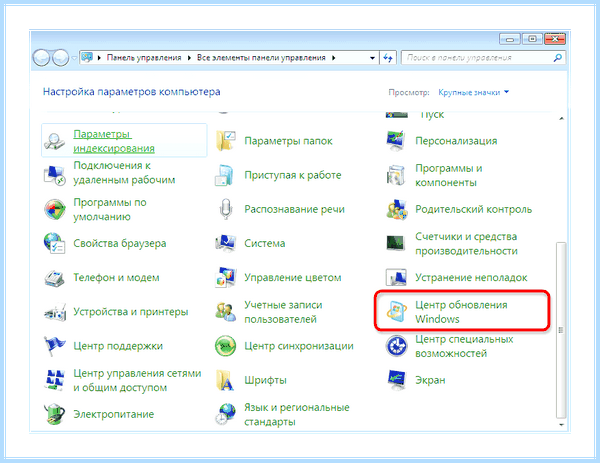Image resolution: width=600 pixels, height=463 pixels.
Task: Open the Учетные записи пользователей icon
Action: [x=225, y=312]
